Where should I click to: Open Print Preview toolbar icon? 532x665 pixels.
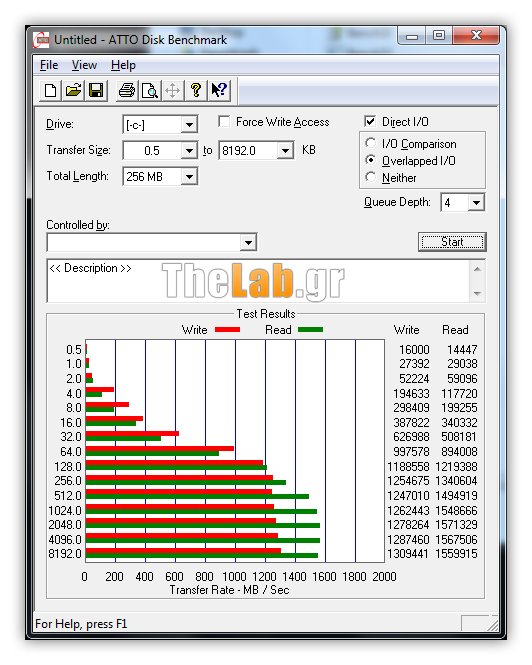[x=150, y=90]
